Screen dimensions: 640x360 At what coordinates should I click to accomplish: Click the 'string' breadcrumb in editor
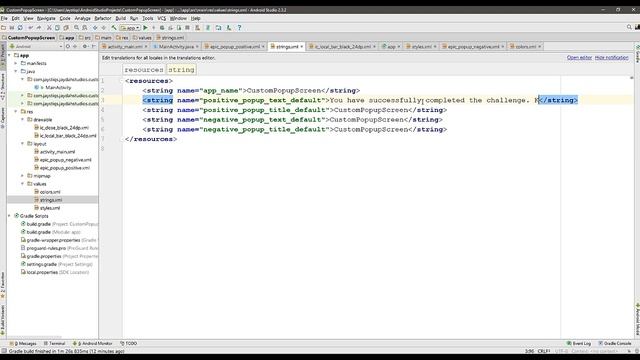[181, 70]
